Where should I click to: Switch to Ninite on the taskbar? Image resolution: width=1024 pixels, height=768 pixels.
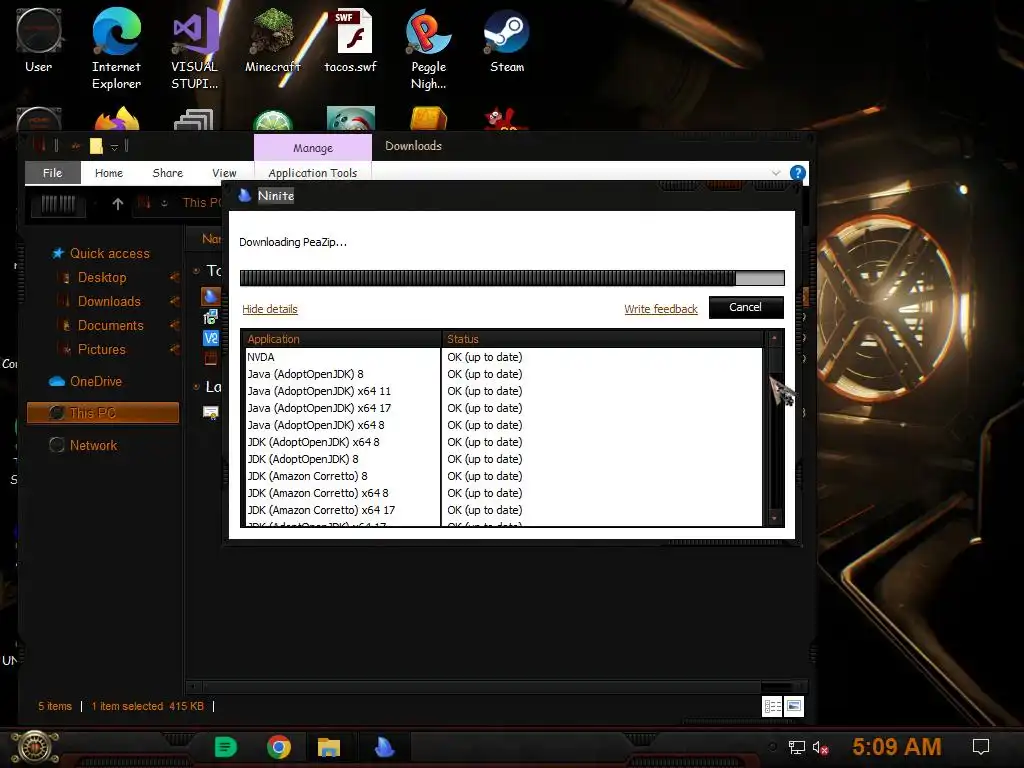pos(384,746)
